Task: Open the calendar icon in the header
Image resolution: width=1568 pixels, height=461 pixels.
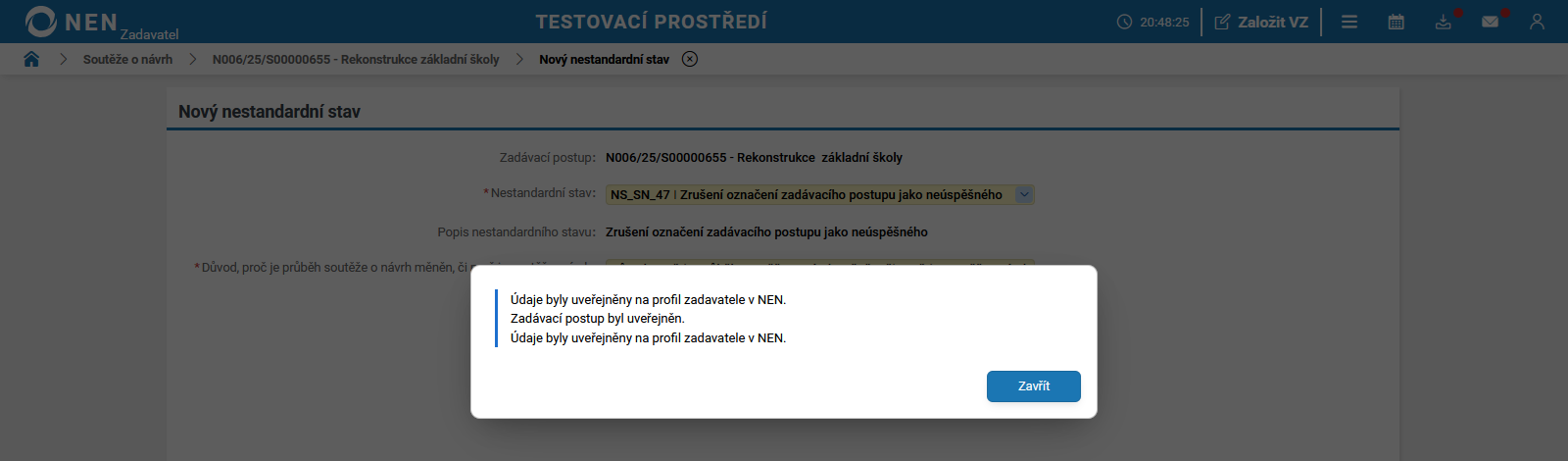Action: (1396, 22)
